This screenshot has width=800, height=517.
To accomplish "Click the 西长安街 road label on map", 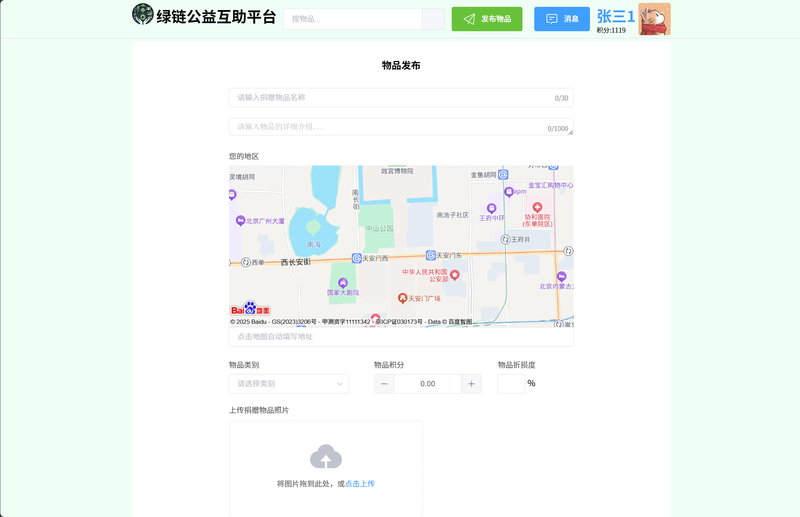I will (296, 262).
